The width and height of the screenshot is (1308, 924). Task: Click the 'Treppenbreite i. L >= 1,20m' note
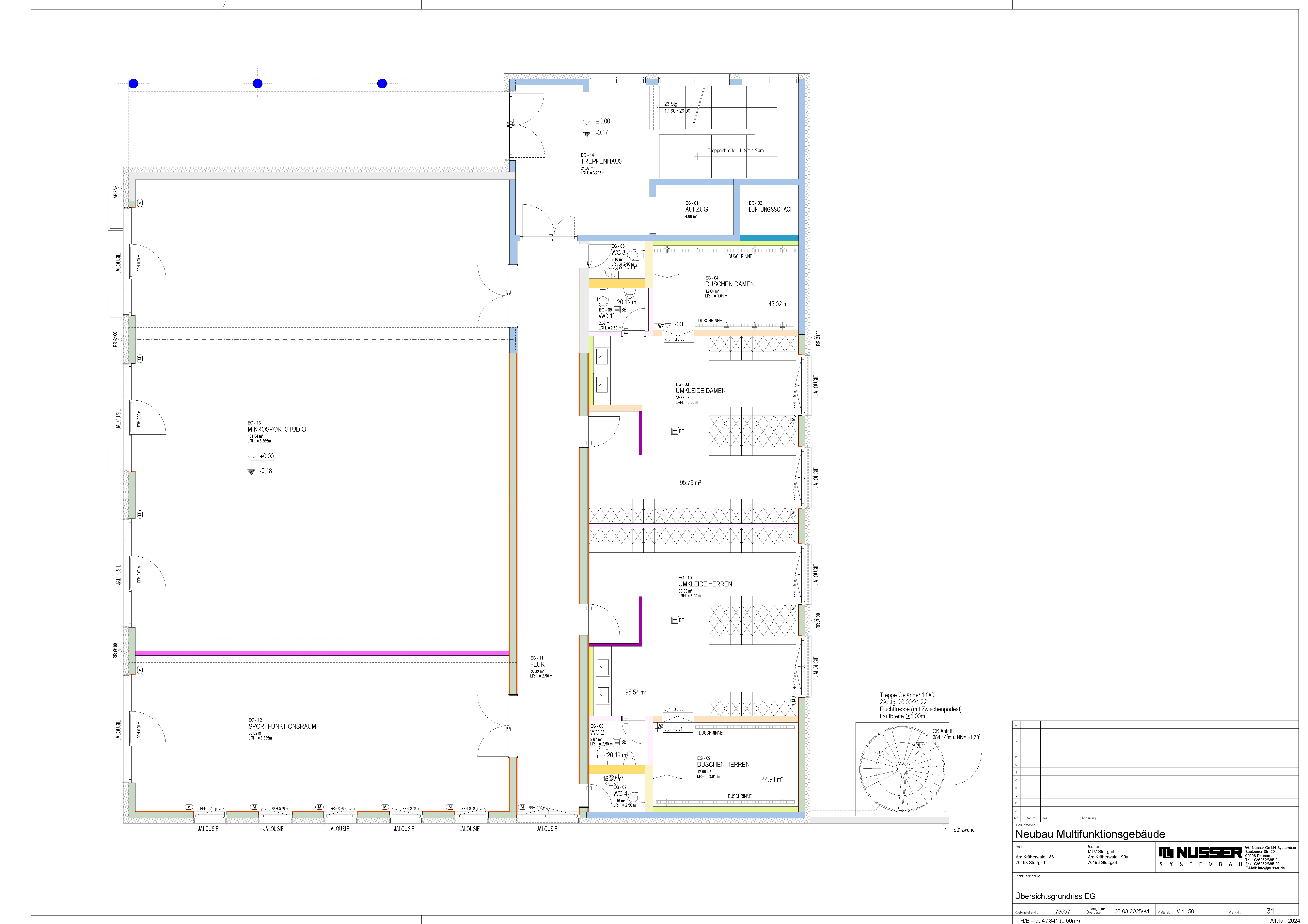[x=735, y=151]
